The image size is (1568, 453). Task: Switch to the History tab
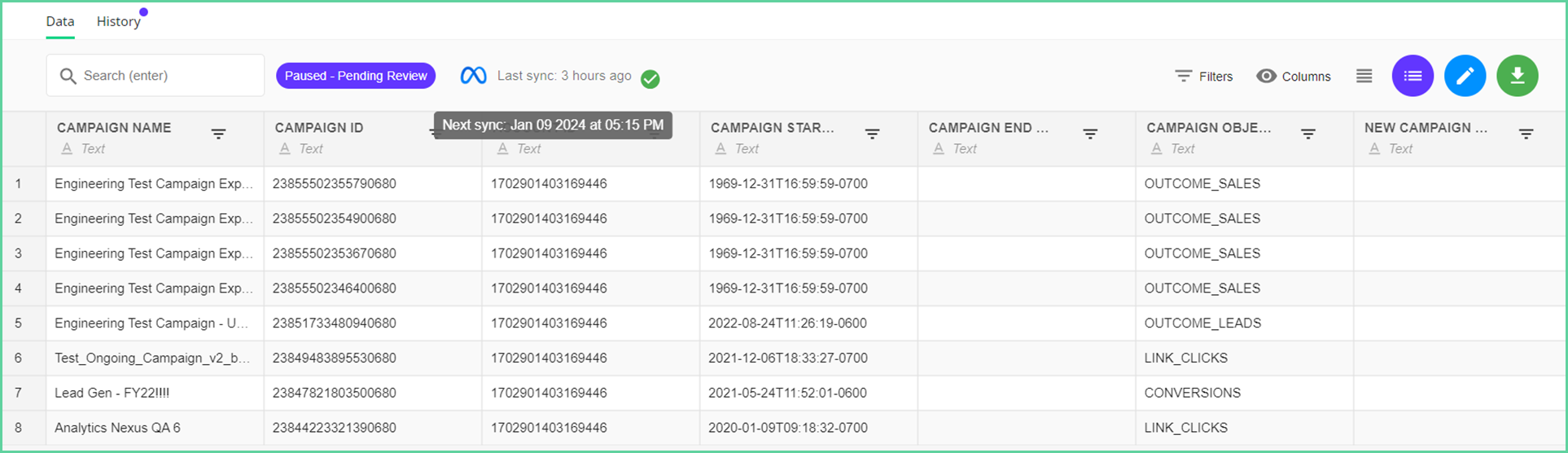click(119, 21)
